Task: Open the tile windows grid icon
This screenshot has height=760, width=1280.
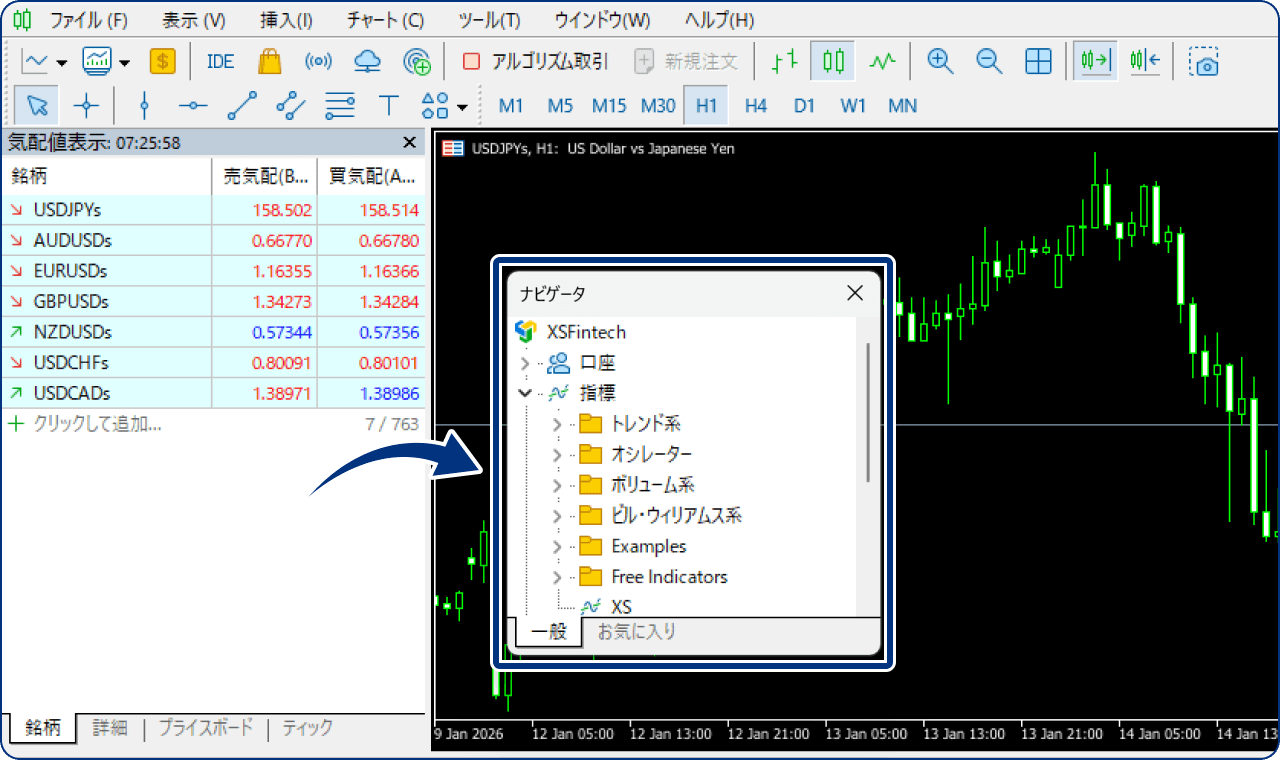Action: 1038,61
